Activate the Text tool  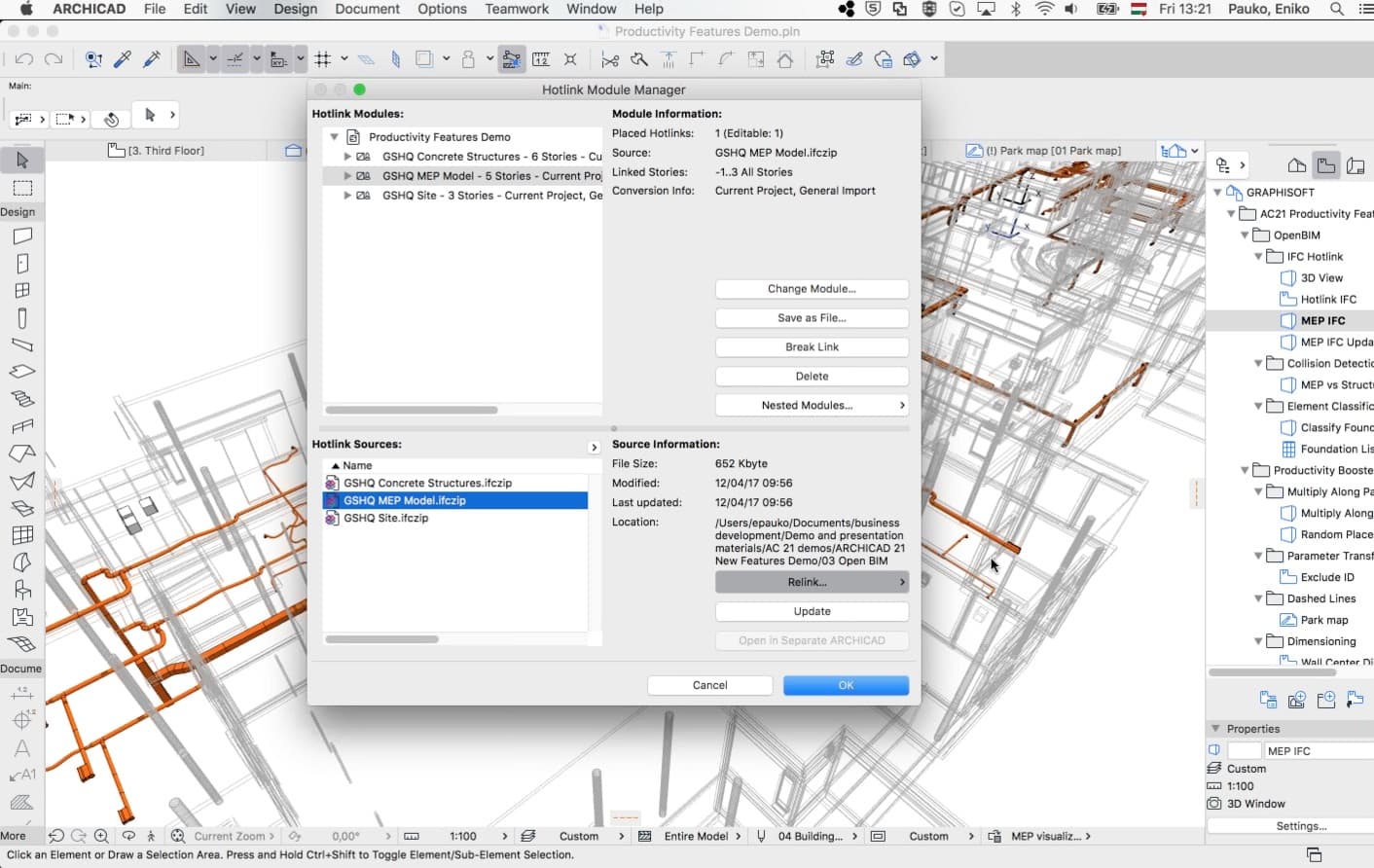(x=22, y=748)
